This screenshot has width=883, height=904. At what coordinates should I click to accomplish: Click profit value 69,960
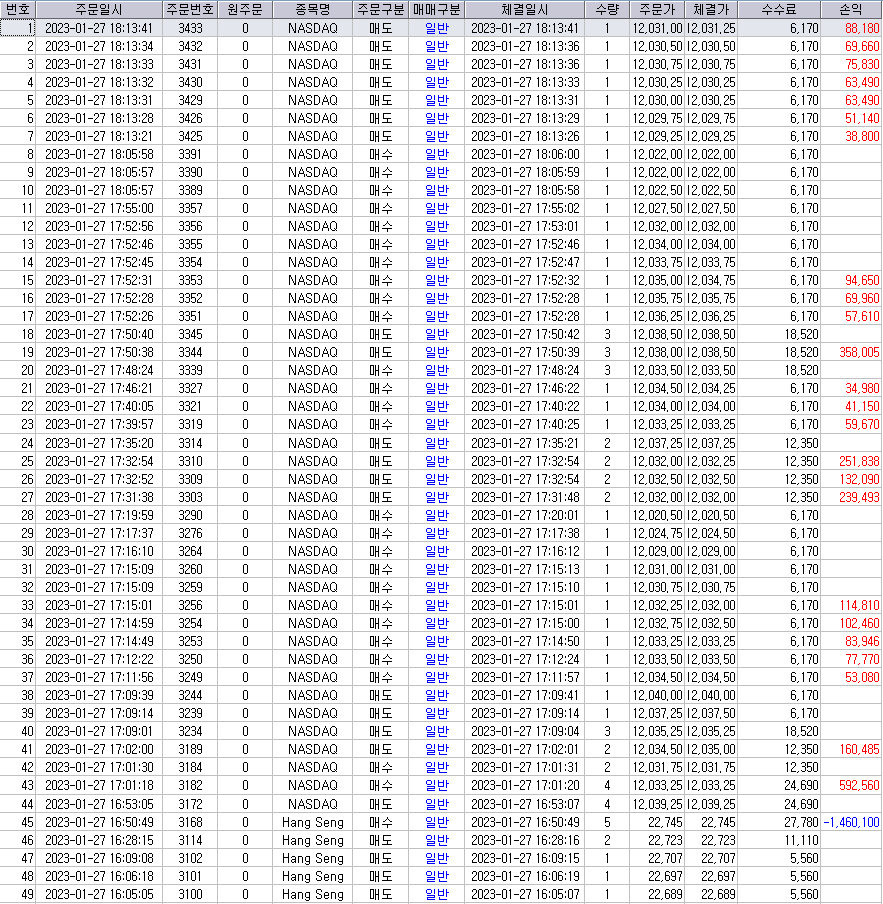[862, 298]
